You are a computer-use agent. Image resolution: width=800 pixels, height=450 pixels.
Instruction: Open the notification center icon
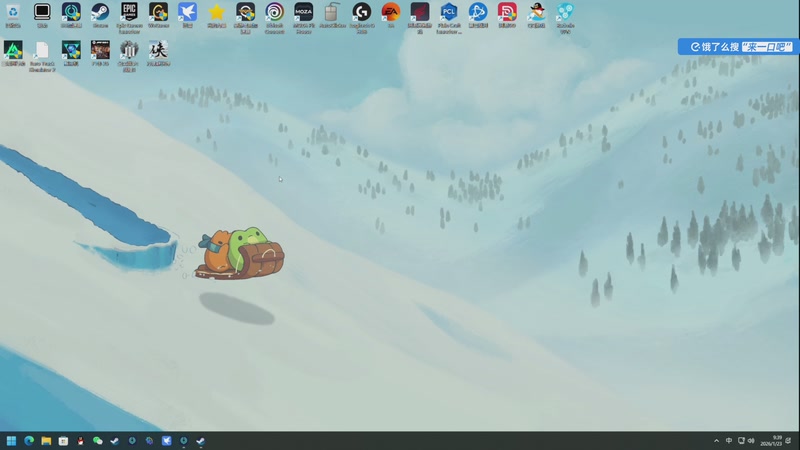pyautogui.click(x=788, y=441)
